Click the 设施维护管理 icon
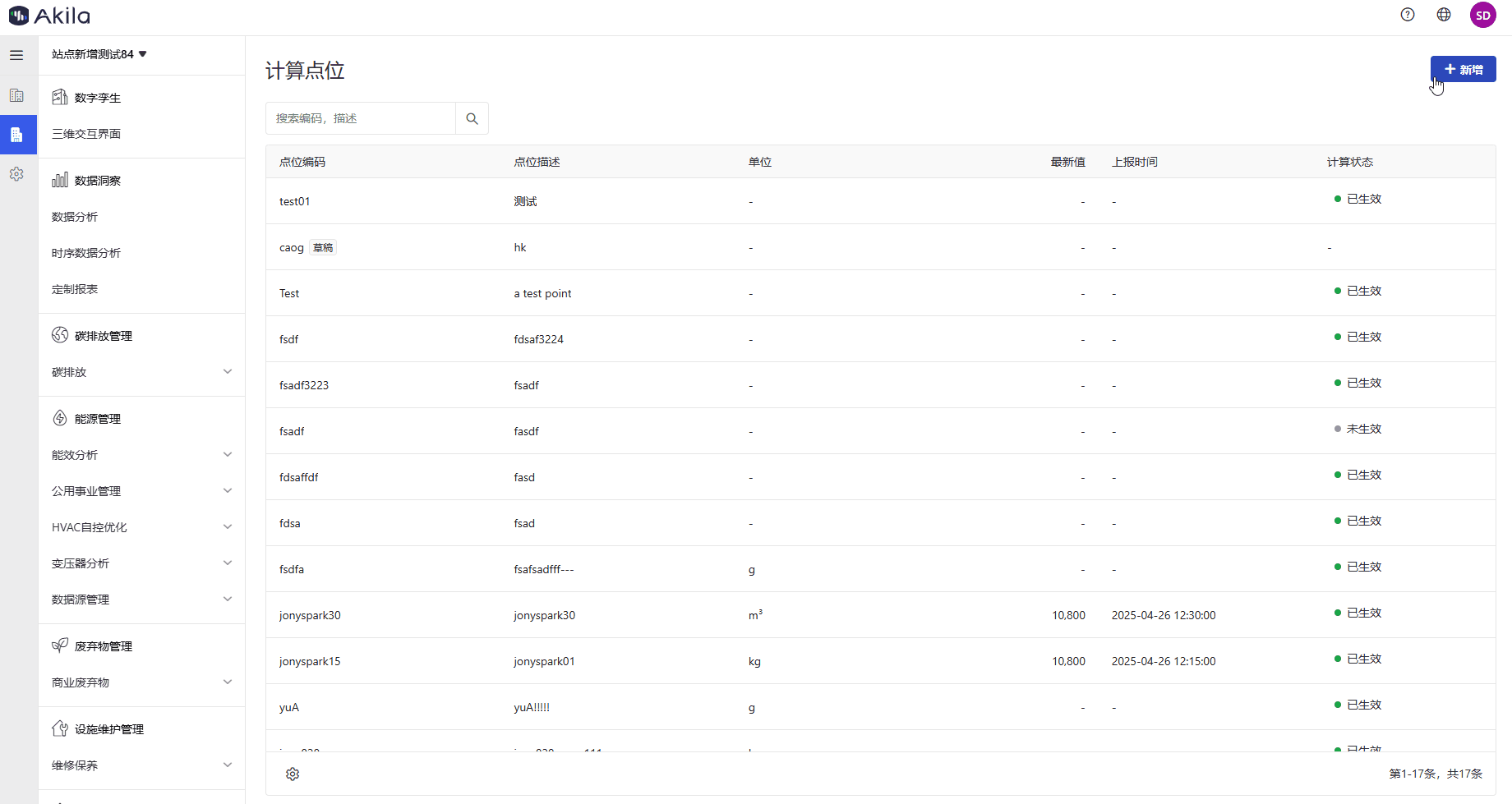This screenshot has height=804, width=1512. 60,728
